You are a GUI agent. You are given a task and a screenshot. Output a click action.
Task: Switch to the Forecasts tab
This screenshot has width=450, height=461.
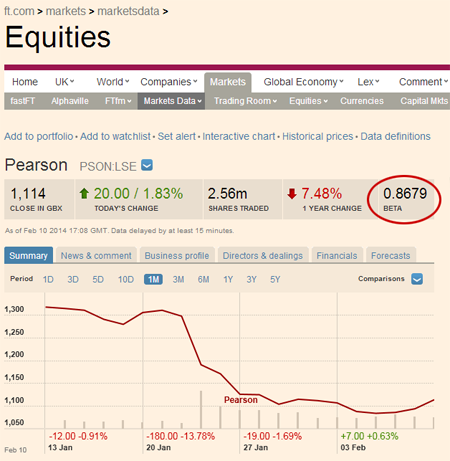pos(391,255)
